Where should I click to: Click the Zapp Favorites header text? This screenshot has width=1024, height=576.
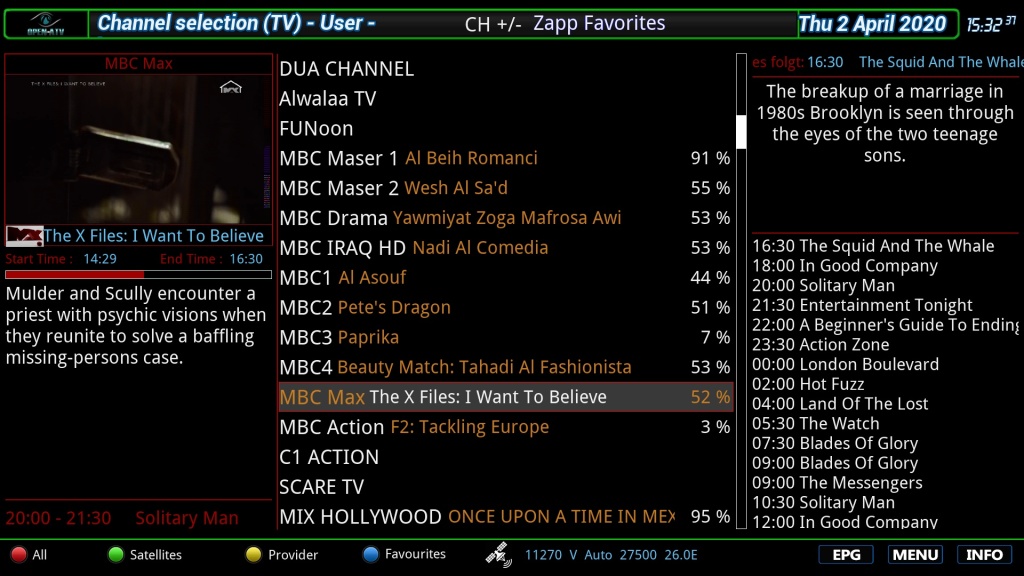599,24
